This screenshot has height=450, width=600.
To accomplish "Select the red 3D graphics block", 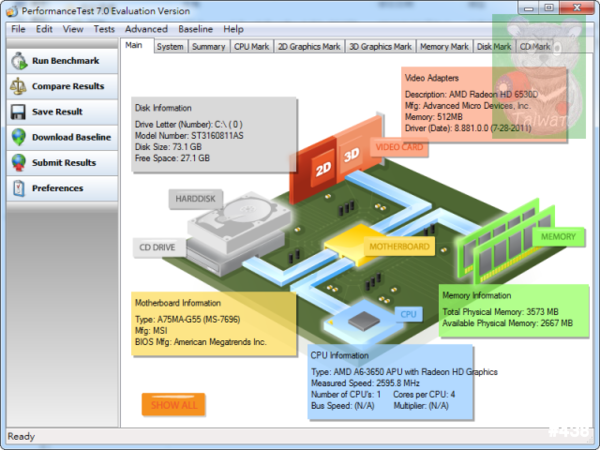I will pyautogui.click(x=351, y=155).
